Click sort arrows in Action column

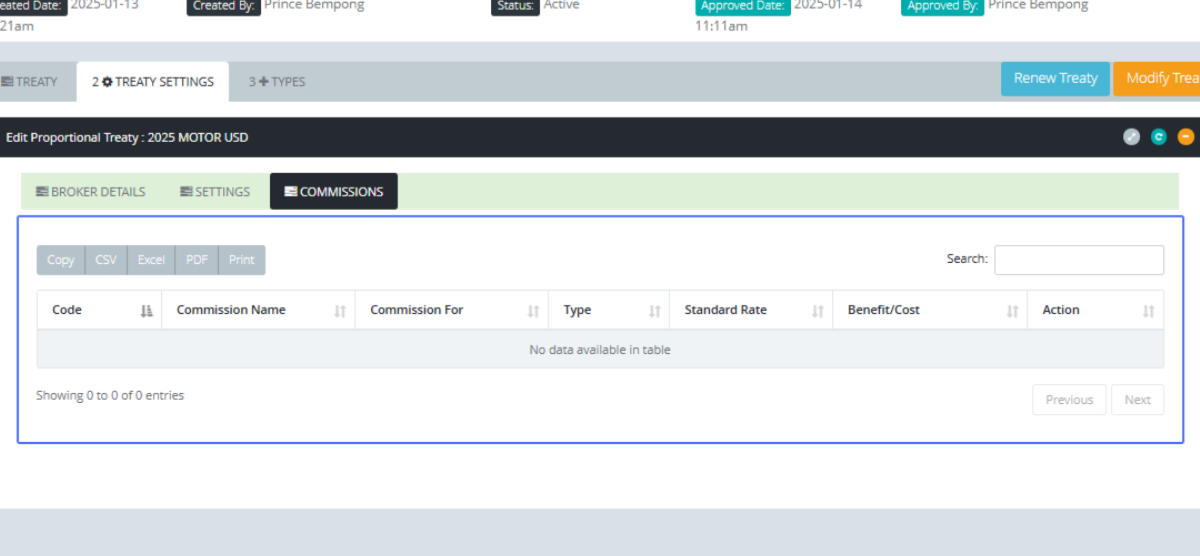1148,311
